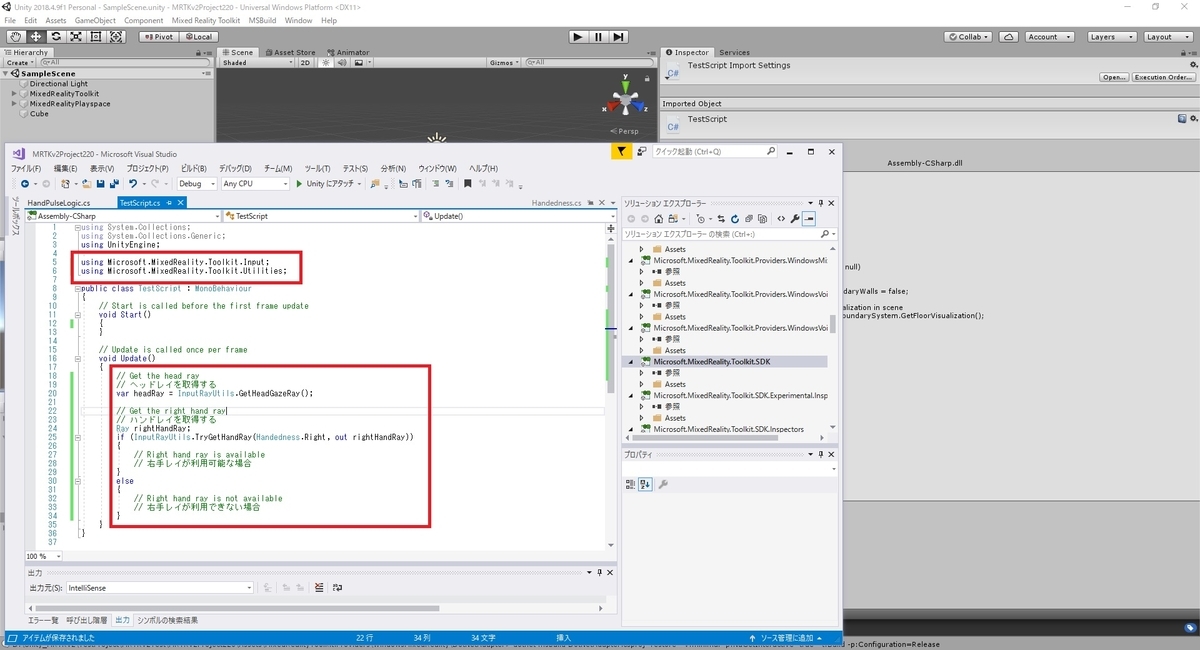
Task: Open Debug configuration dropdown
Action: click(197, 184)
